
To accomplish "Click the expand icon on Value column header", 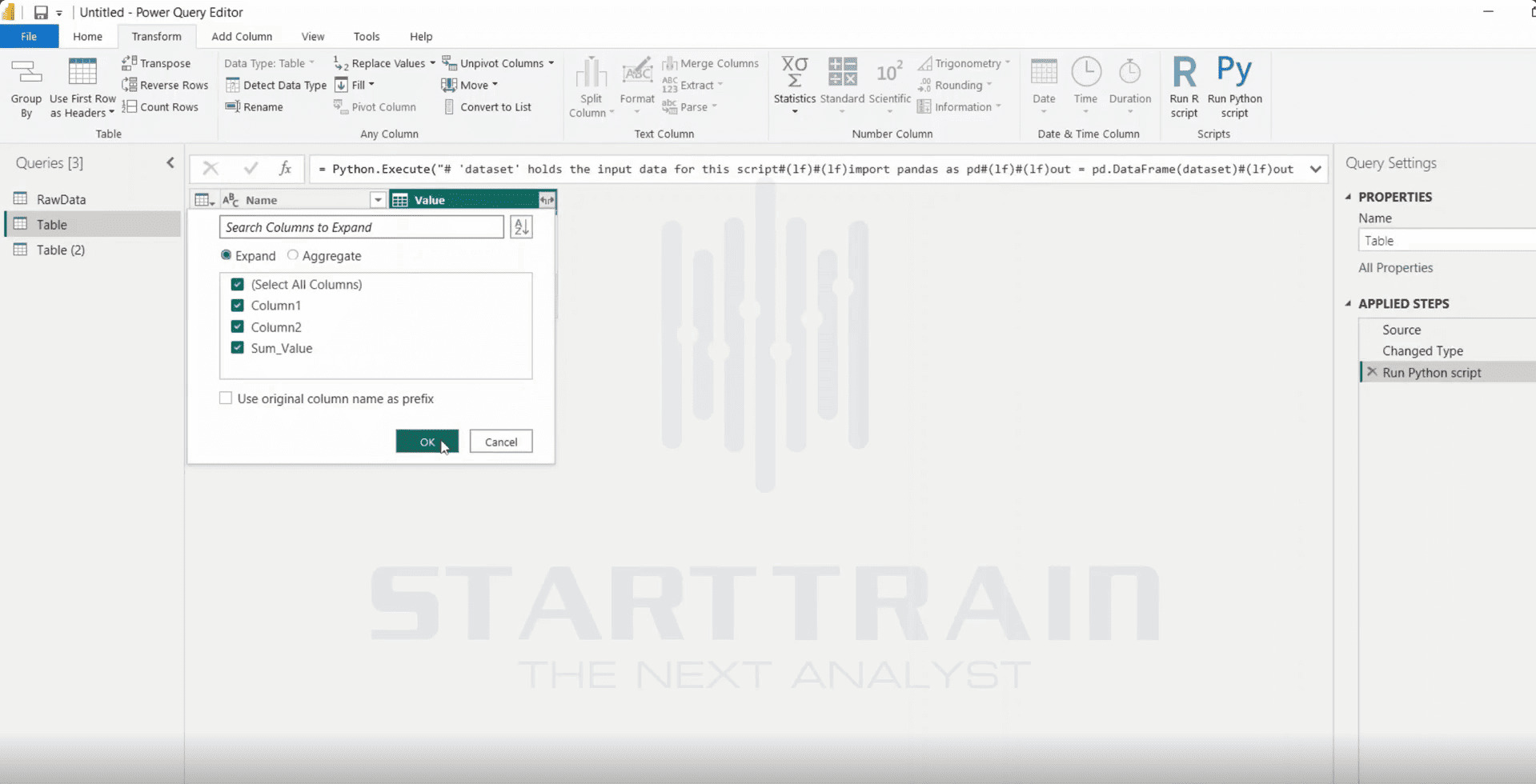I will [x=547, y=200].
